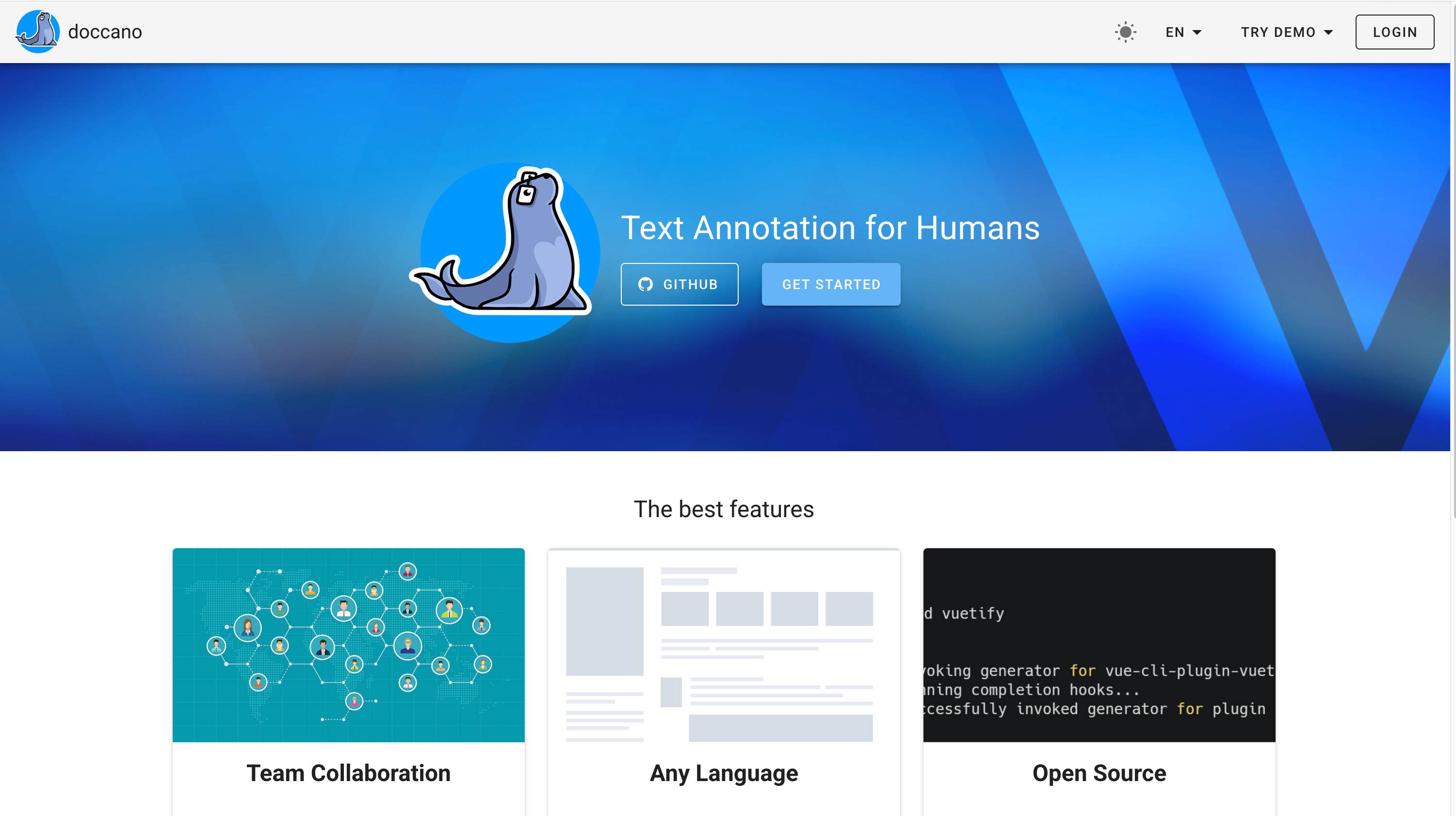Viewport: 1456px width, 816px height.
Task: Click the Open Source terminal image
Action: click(x=1100, y=645)
